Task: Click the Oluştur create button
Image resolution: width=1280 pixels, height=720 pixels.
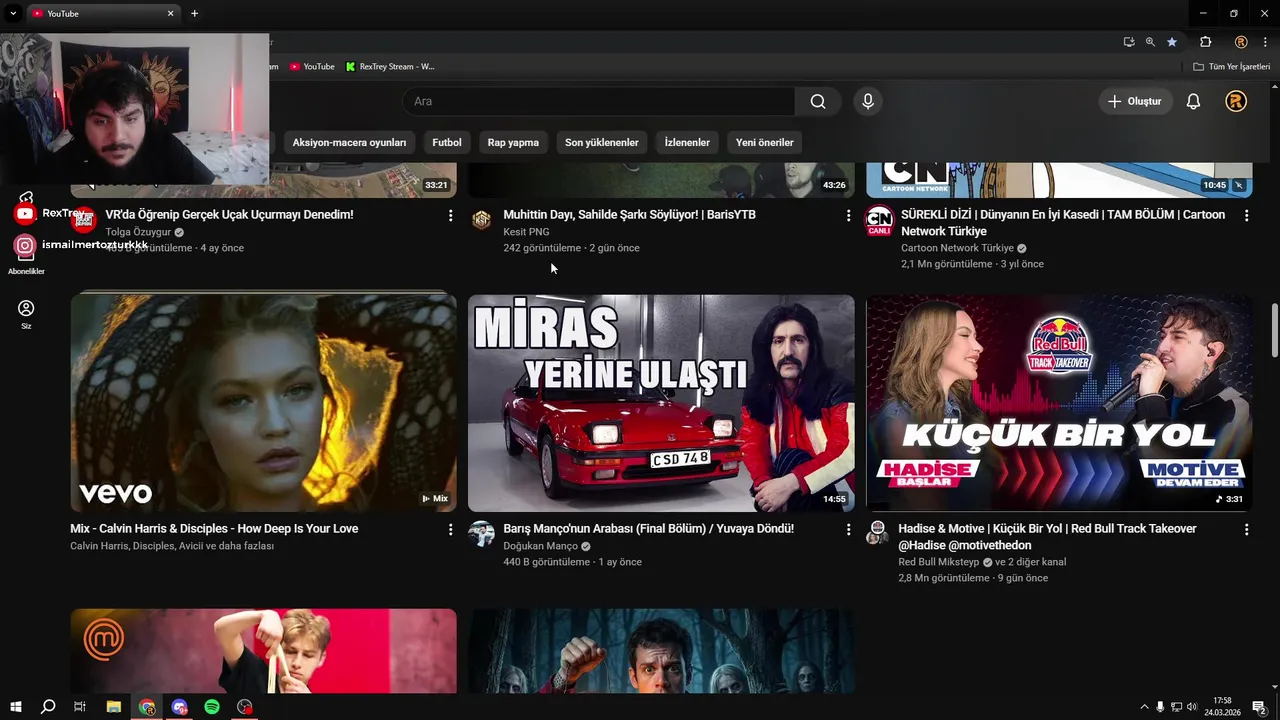Action: tap(1136, 101)
